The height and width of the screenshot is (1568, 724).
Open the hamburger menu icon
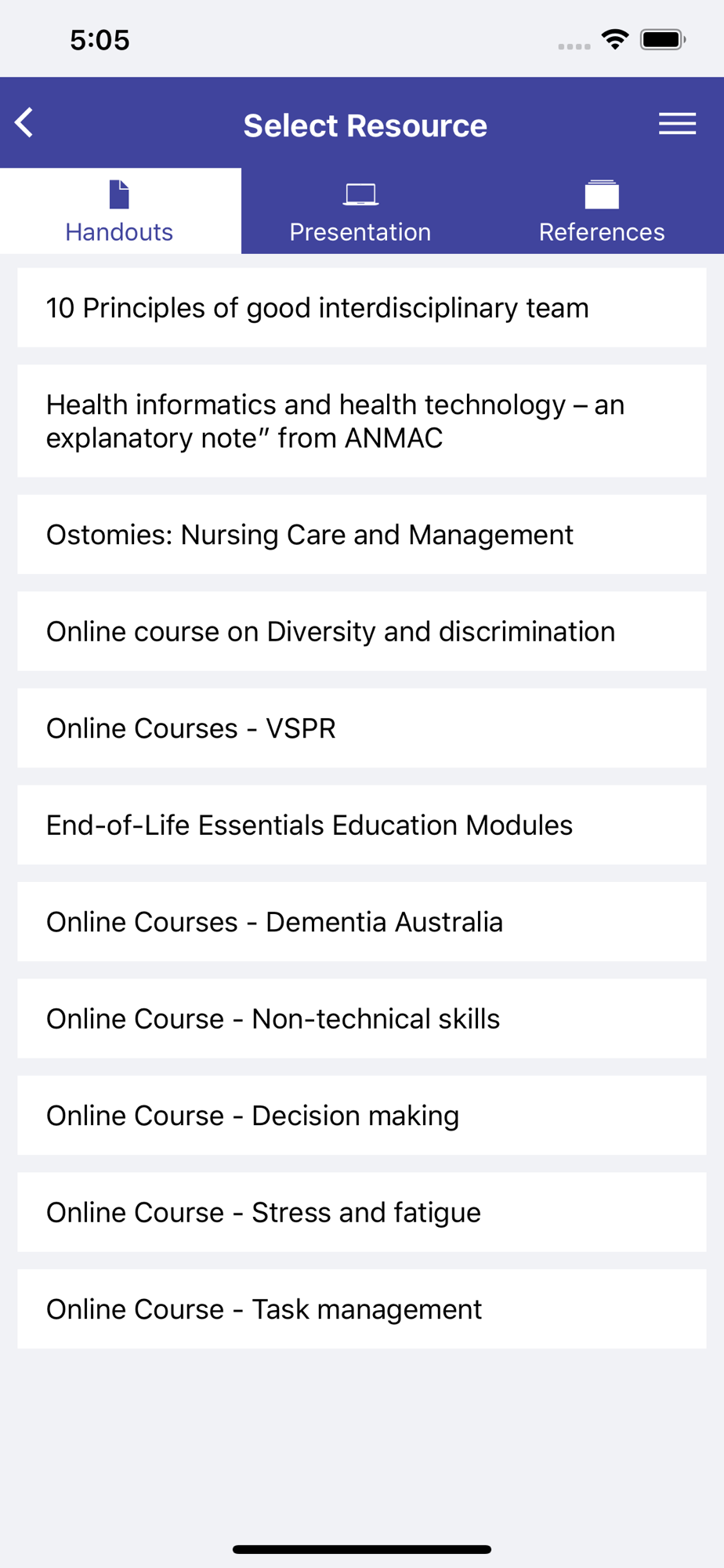pyautogui.click(x=677, y=124)
